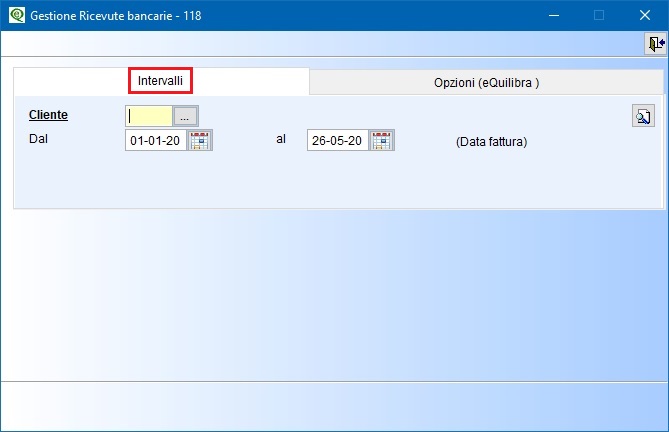
Task: Click the Dal date field 01-01-20
Action: coord(156,140)
